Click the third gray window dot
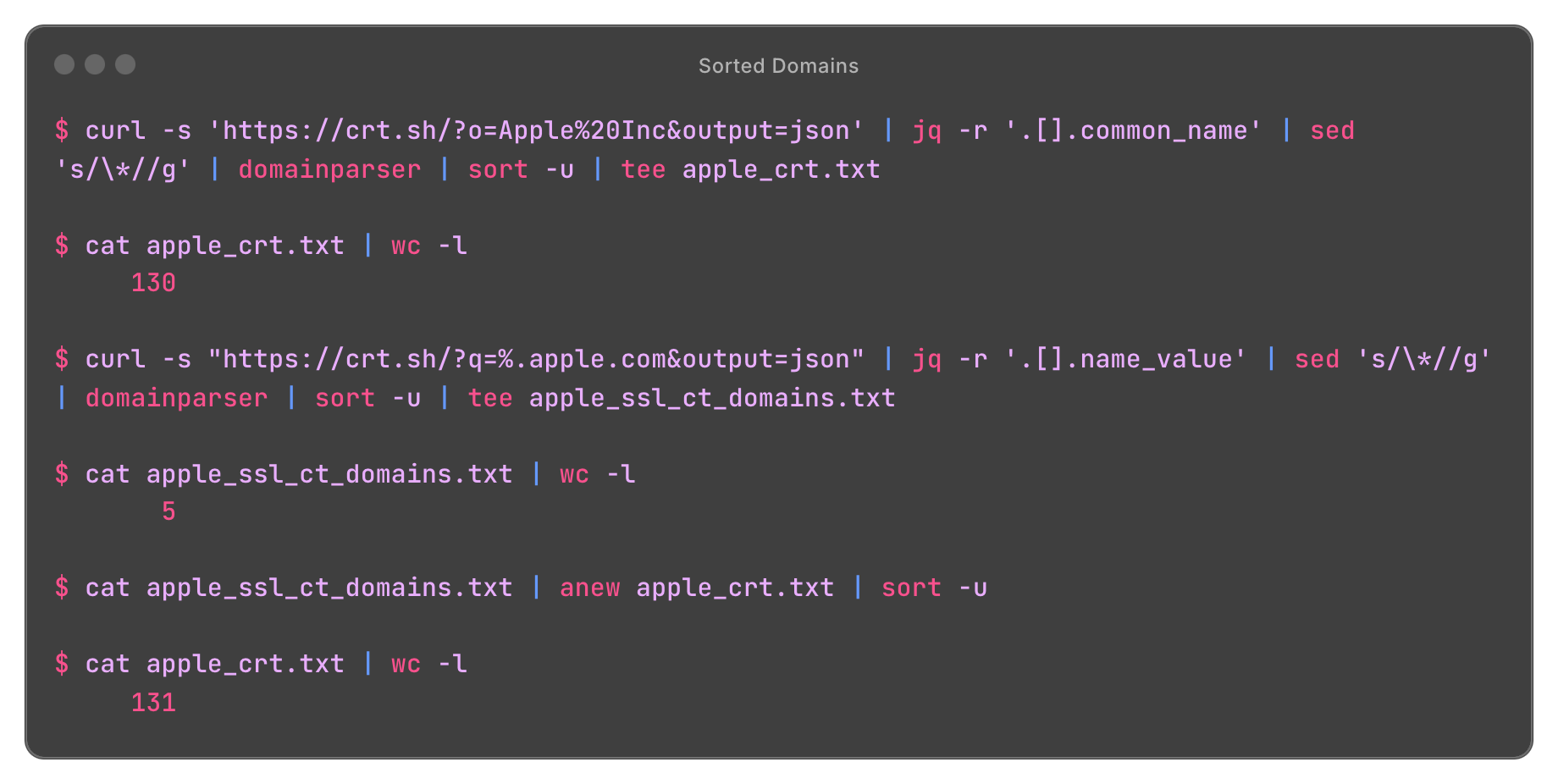This screenshot has width=1558, height=784. click(x=125, y=64)
